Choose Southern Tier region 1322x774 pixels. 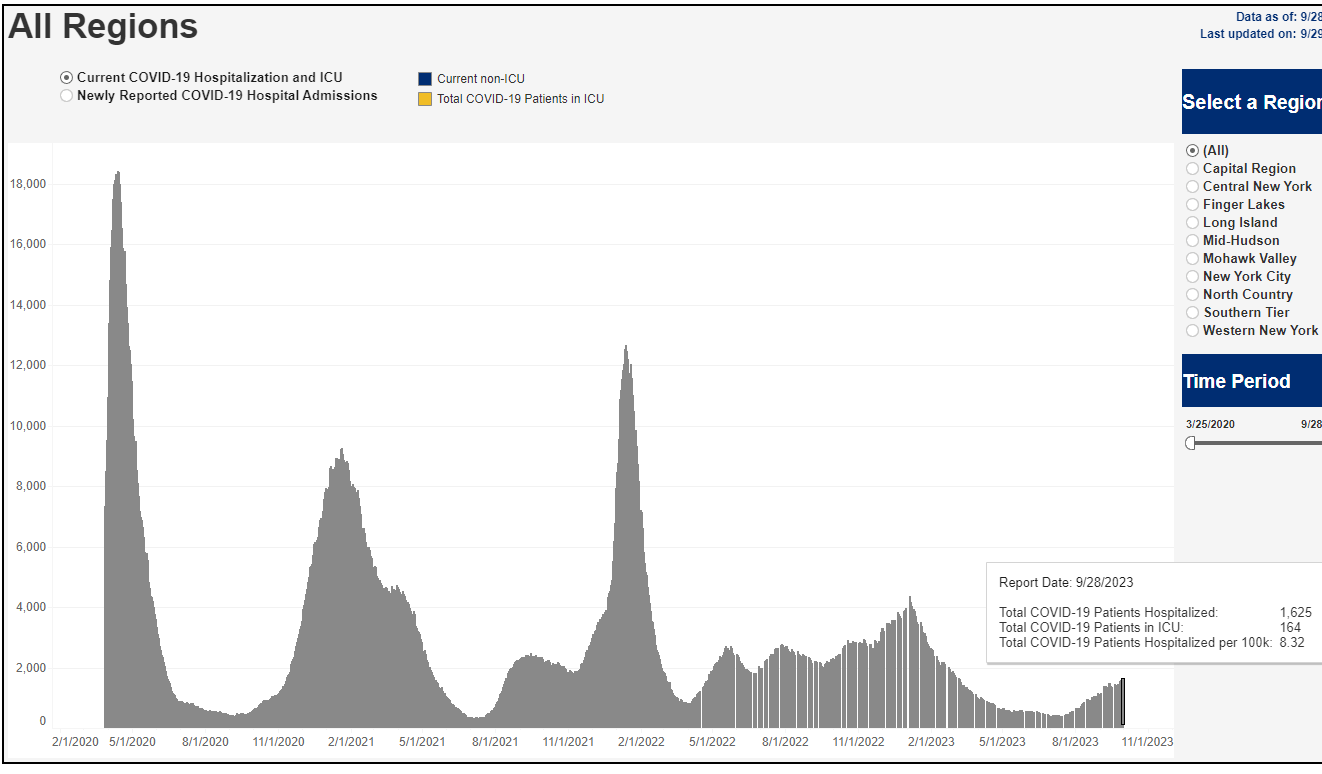[x=1192, y=313]
